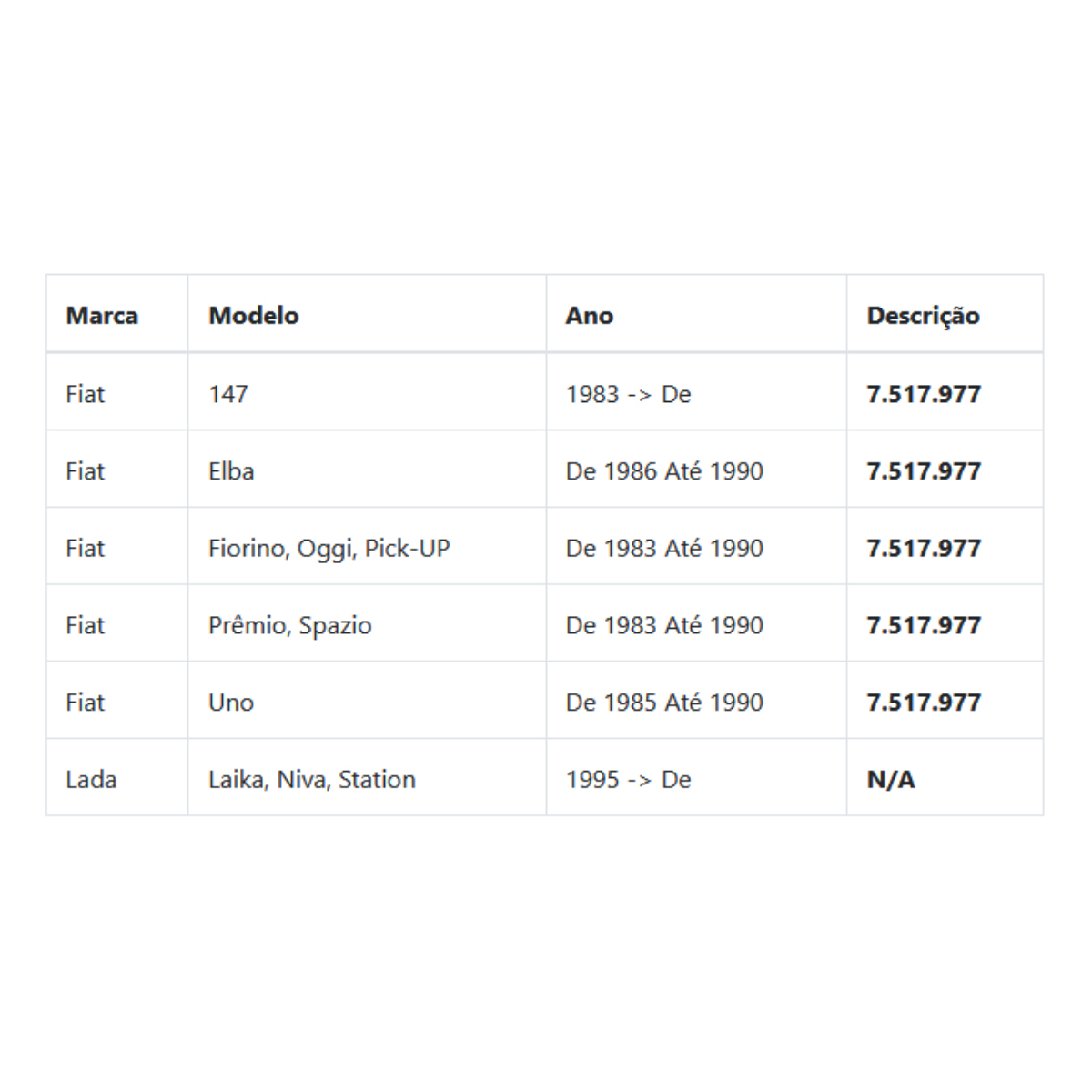
Task: Click the De 1986 Até 1990 cell
Action: coord(696,470)
